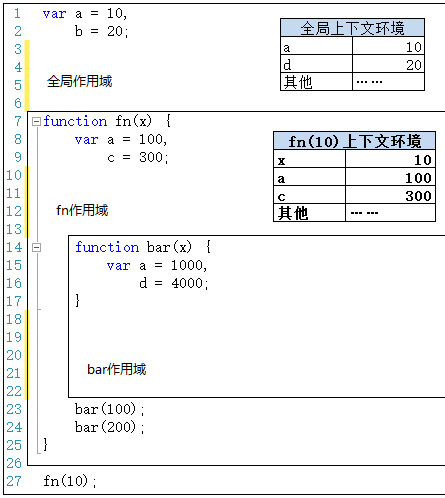Image resolution: width=445 pixels, height=498 pixels.
Task: Select line number 14 in gutter
Action: click(x=14, y=247)
